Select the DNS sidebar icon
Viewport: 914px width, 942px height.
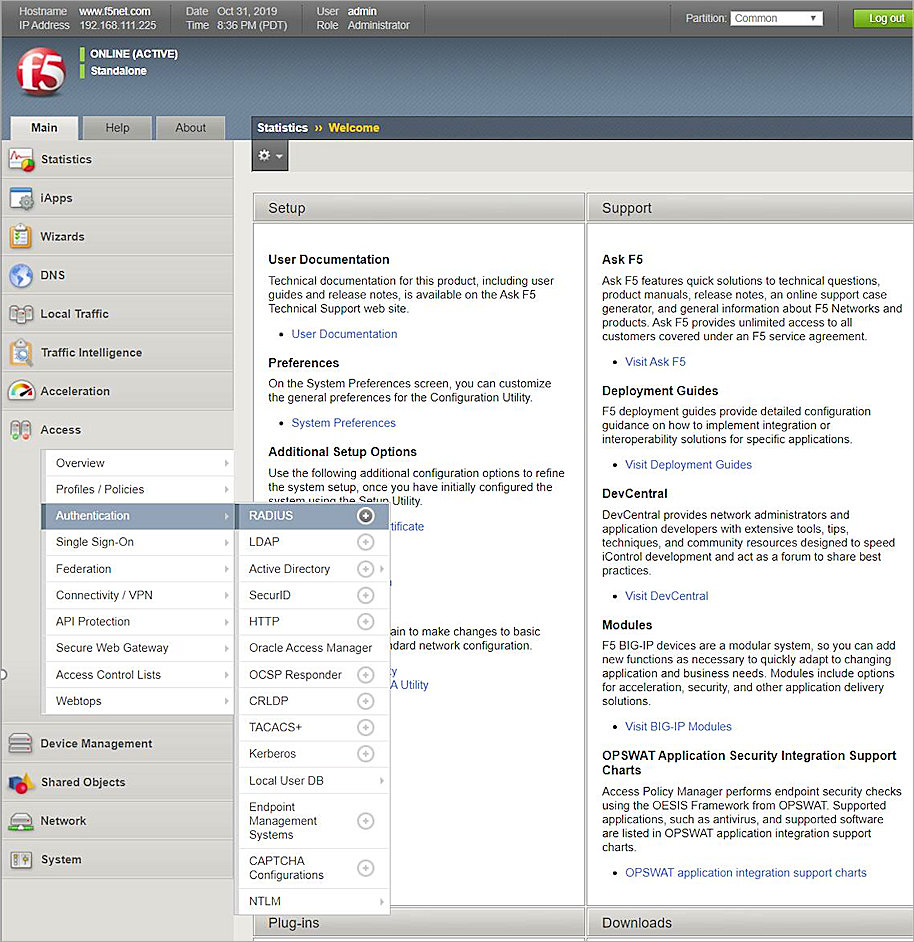point(22,275)
